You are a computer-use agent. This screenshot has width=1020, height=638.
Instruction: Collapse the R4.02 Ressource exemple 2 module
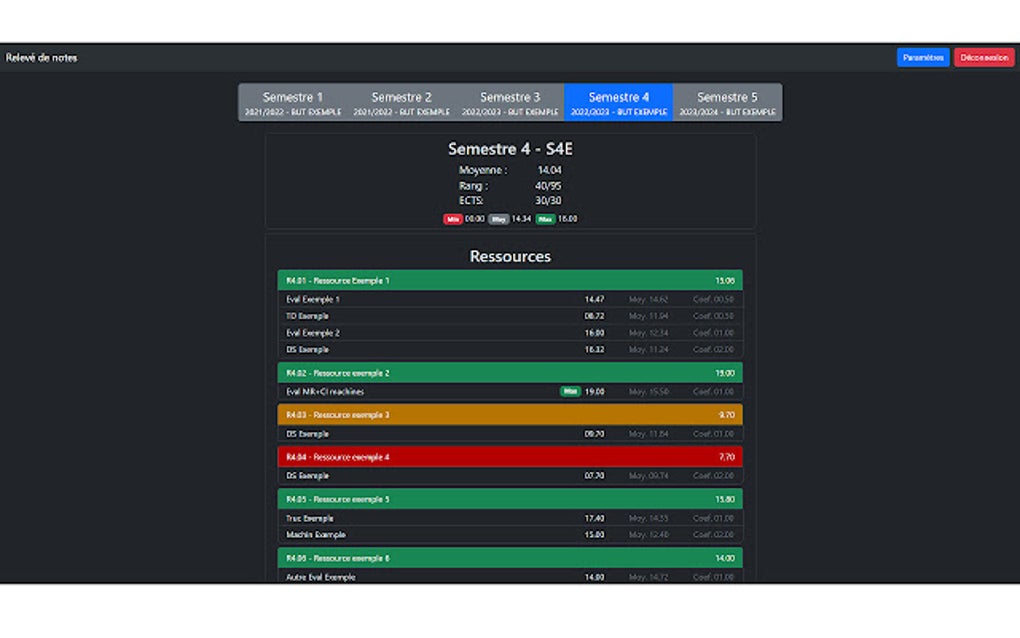click(510, 373)
